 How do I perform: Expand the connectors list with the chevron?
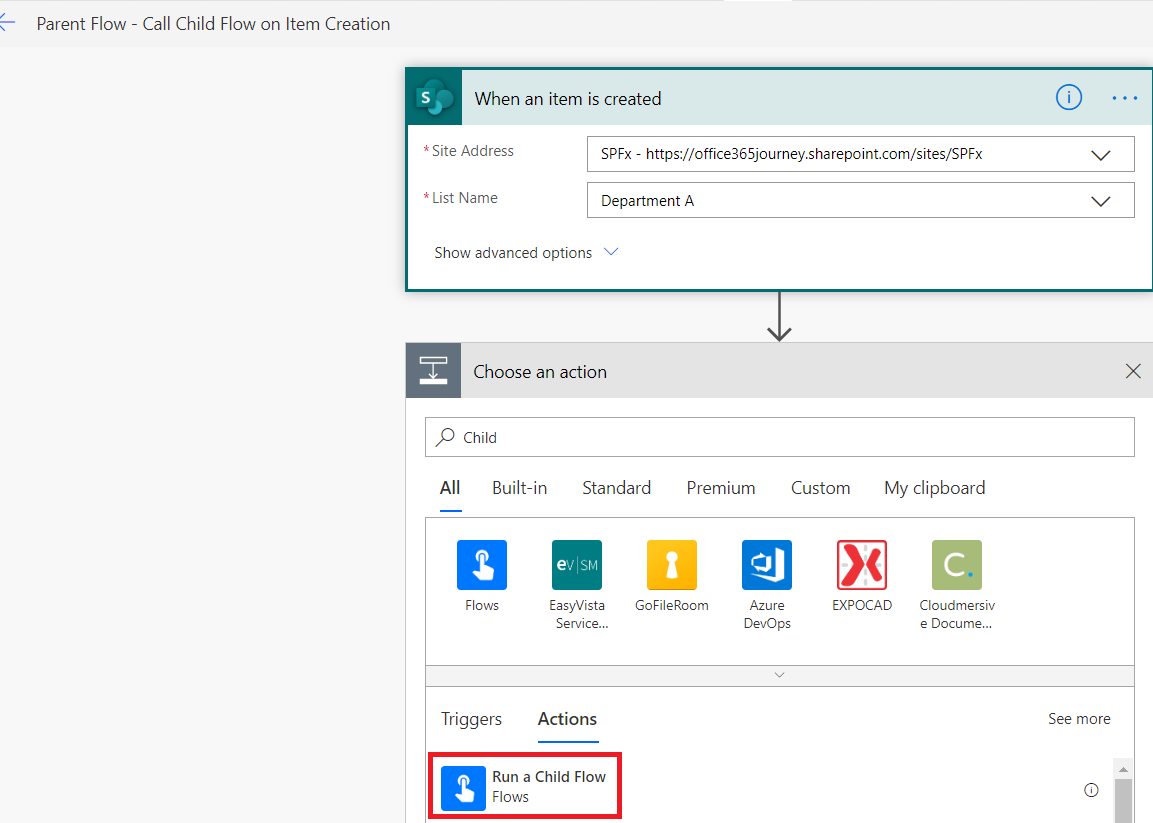[x=779, y=675]
